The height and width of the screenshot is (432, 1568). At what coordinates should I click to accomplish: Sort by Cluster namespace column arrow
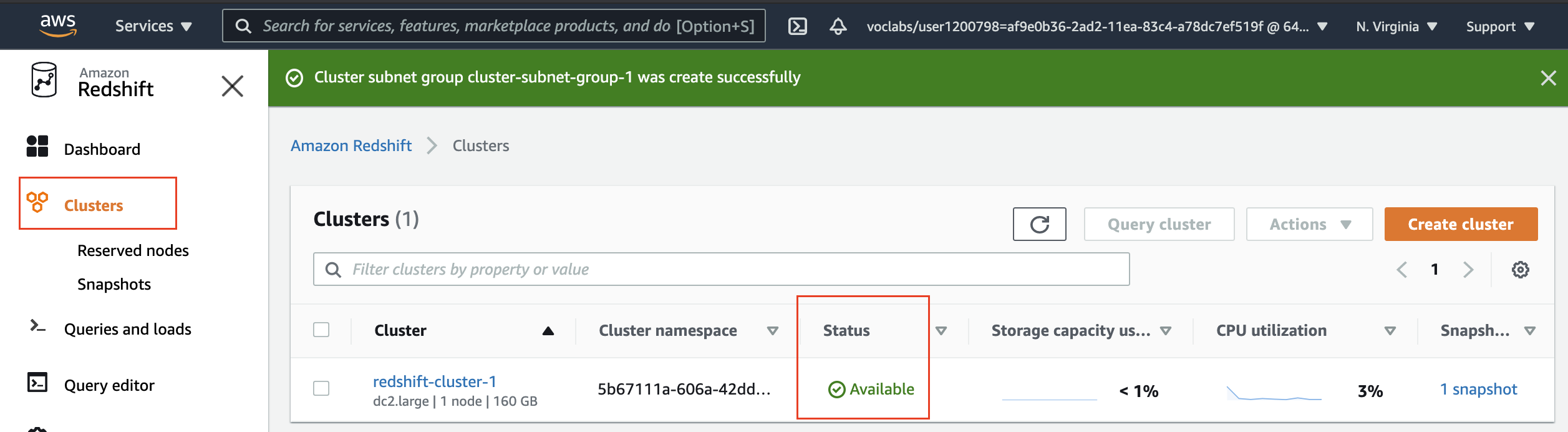tap(773, 331)
